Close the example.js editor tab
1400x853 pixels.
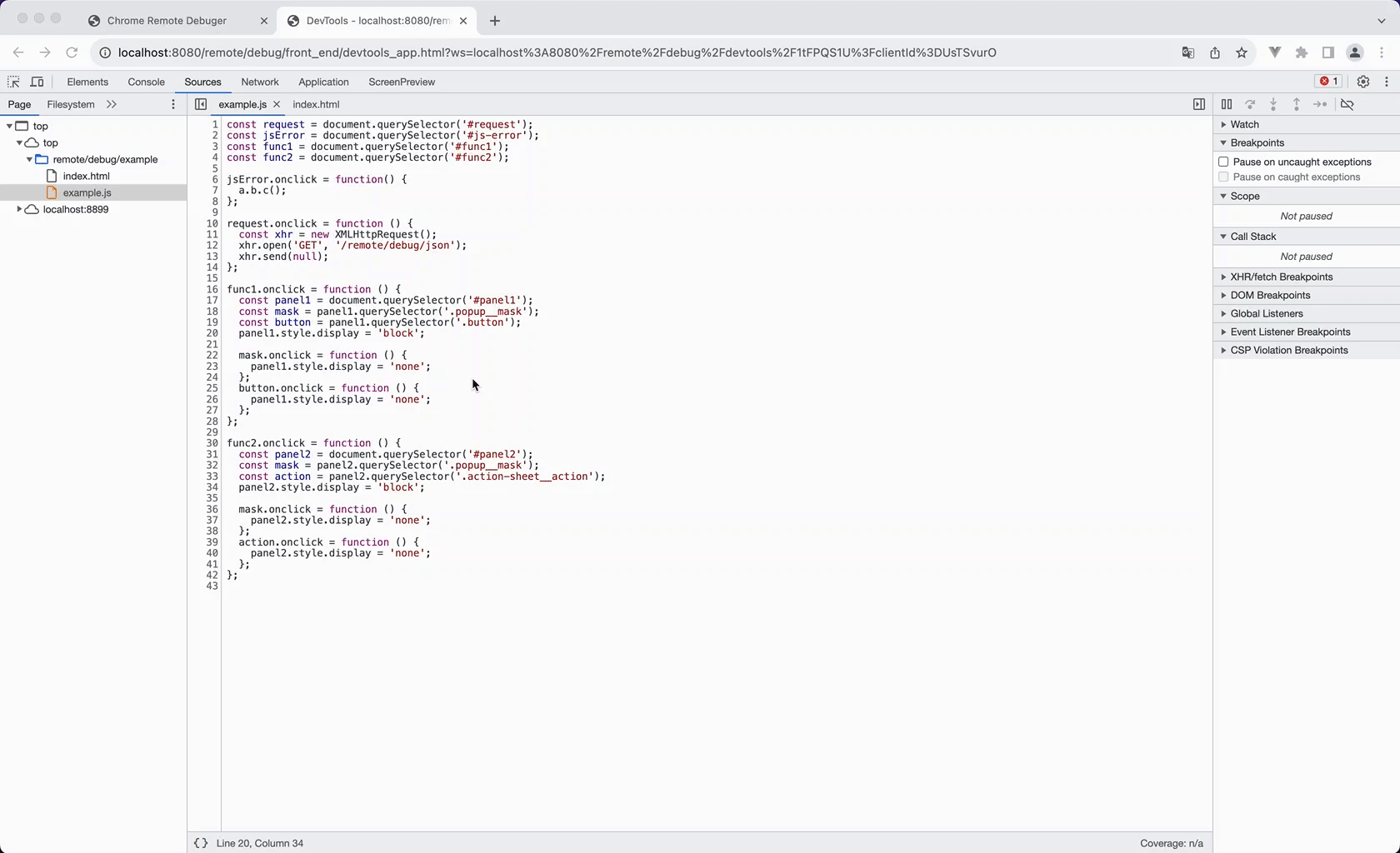pyautogui.click(x=277, y=104)
